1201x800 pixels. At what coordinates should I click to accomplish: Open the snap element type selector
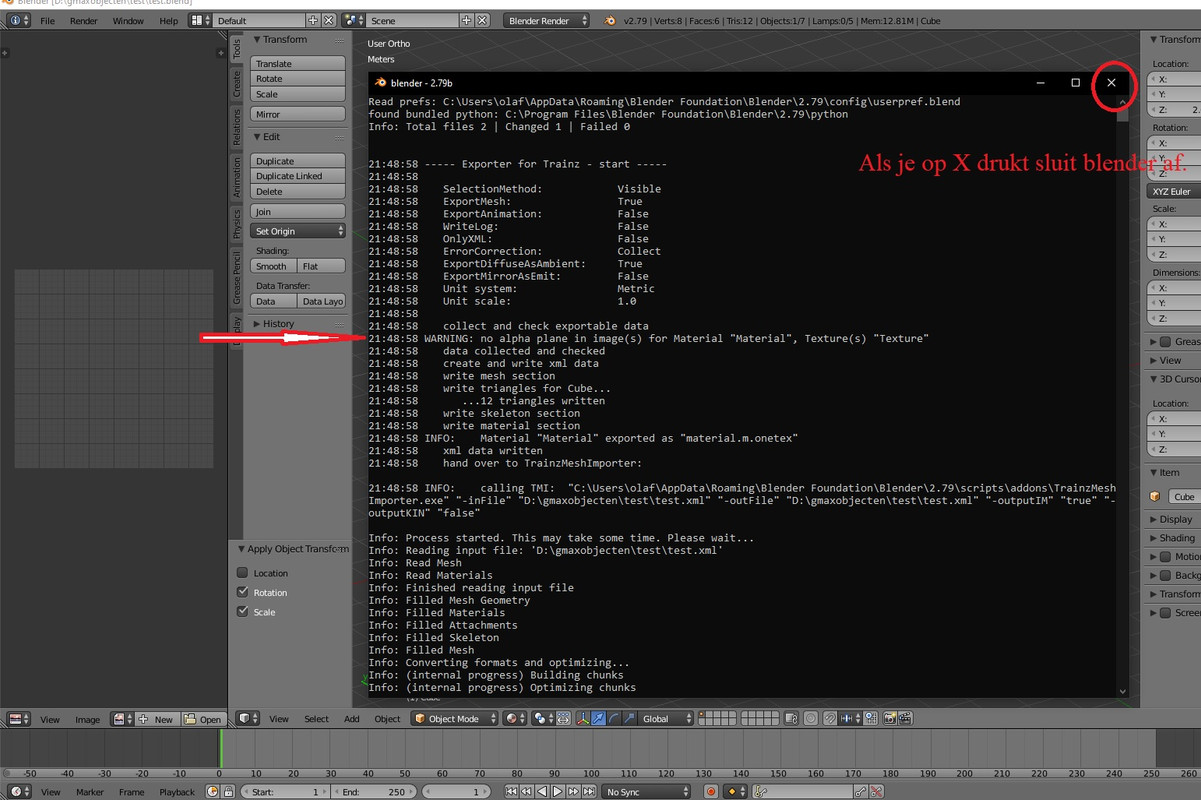tap(849, 718)
